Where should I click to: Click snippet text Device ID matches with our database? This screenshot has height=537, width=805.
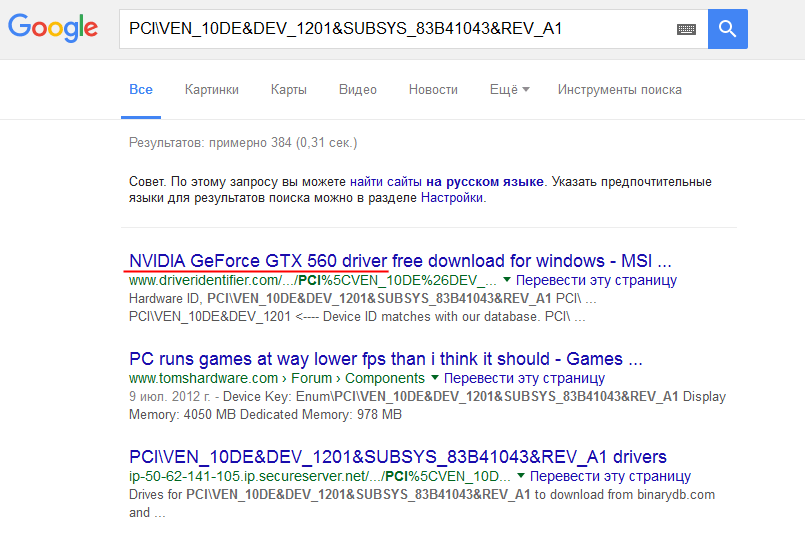[431, 317]
